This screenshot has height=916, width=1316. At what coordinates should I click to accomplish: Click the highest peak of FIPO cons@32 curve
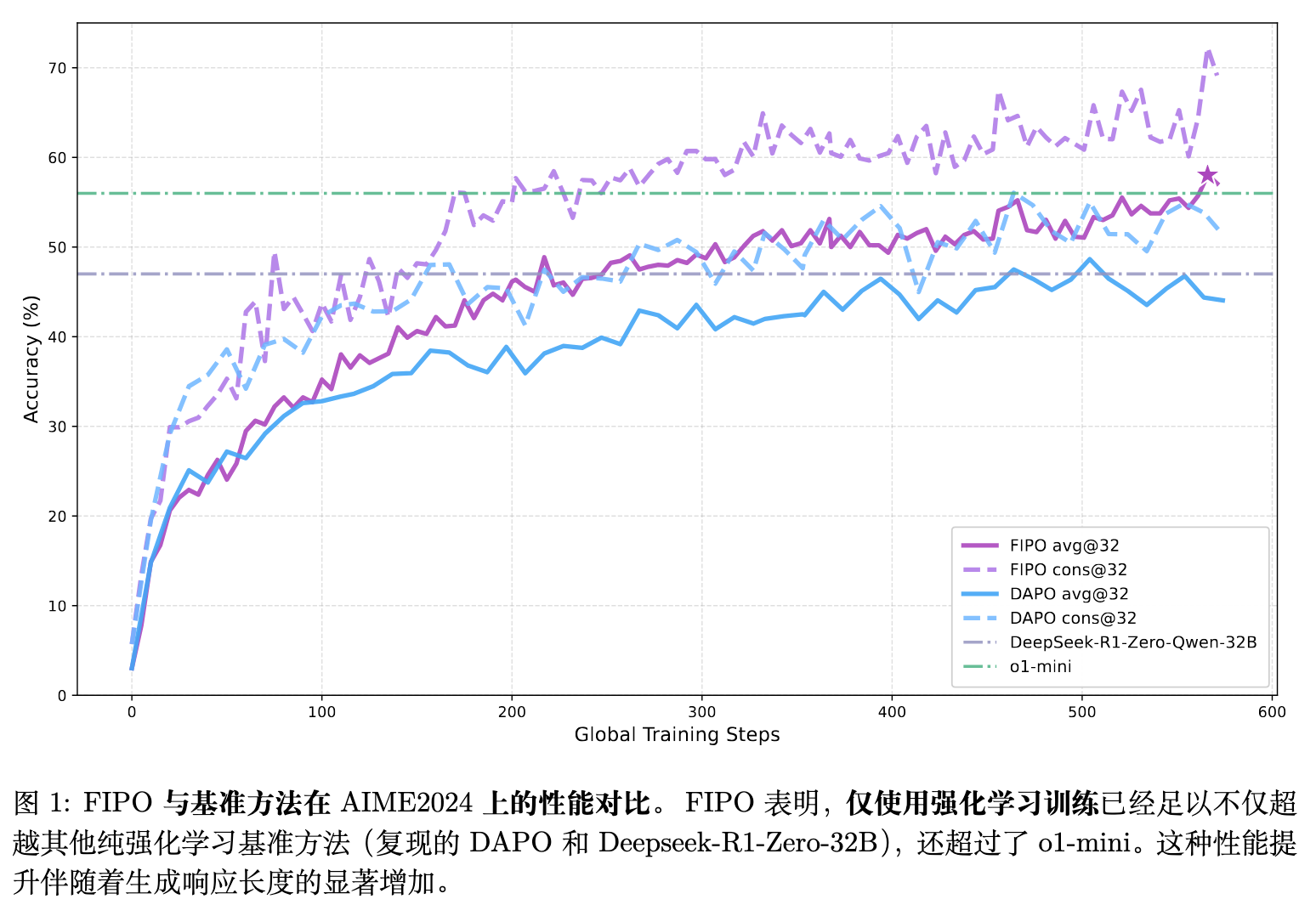(x=1208, y=50)
